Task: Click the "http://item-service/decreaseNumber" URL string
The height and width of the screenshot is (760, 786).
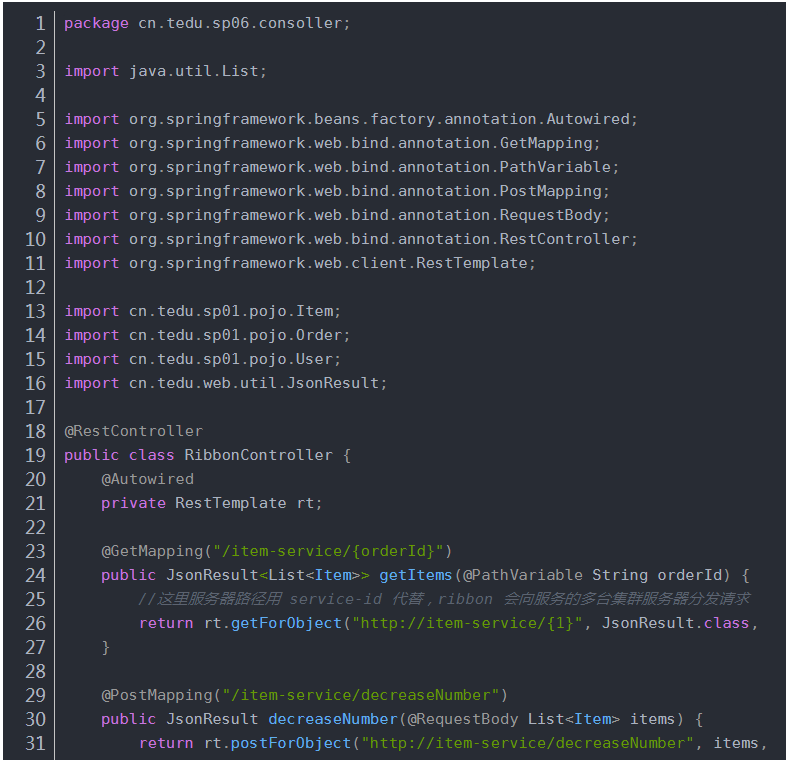Action: tap(527, 743)
